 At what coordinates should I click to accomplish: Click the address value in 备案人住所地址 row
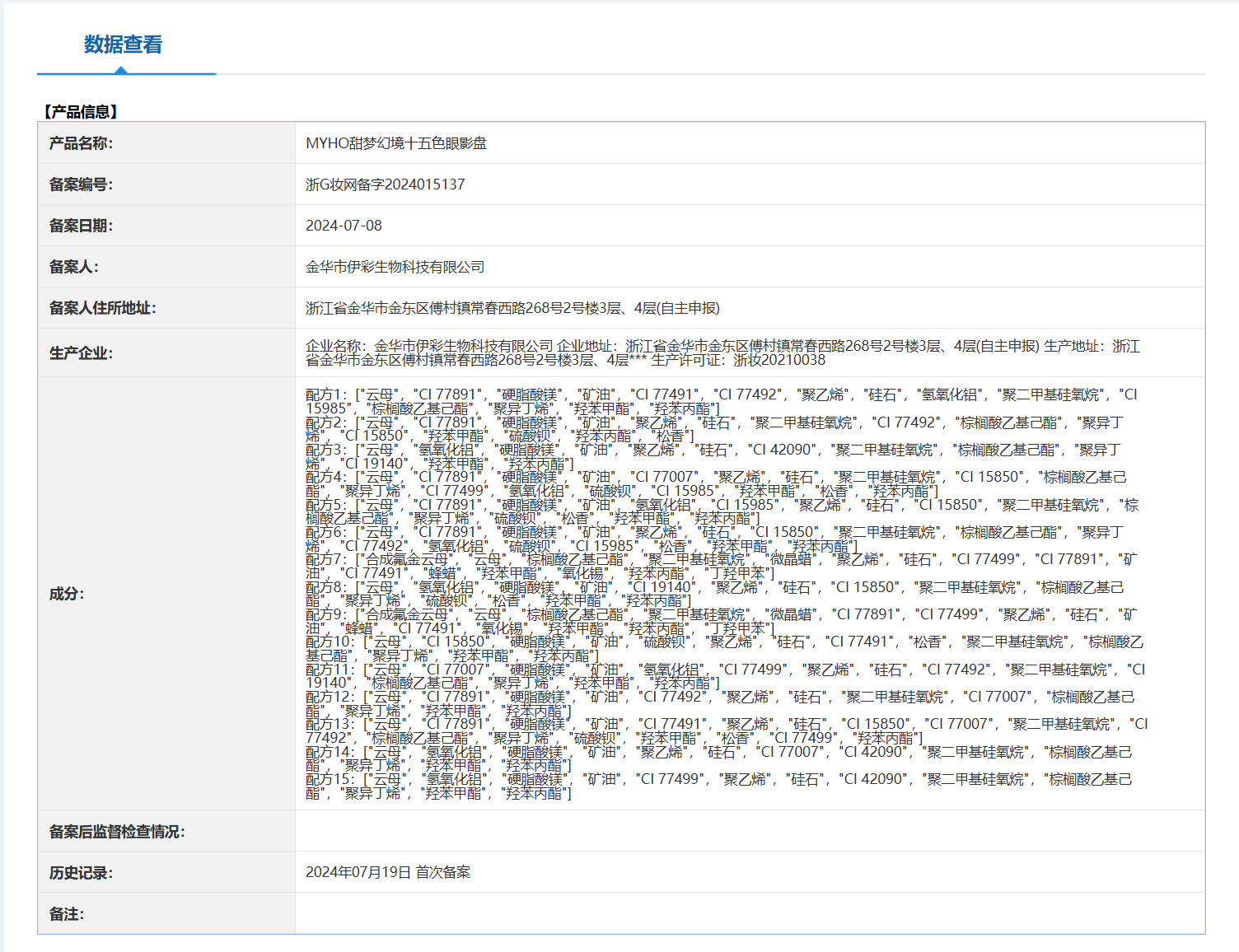(x=512, y=308)
